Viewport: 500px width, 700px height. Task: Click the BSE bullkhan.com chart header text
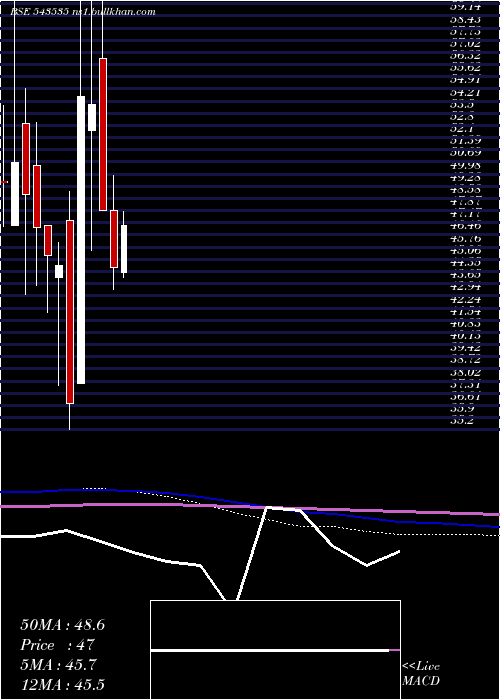pos(83,12)
